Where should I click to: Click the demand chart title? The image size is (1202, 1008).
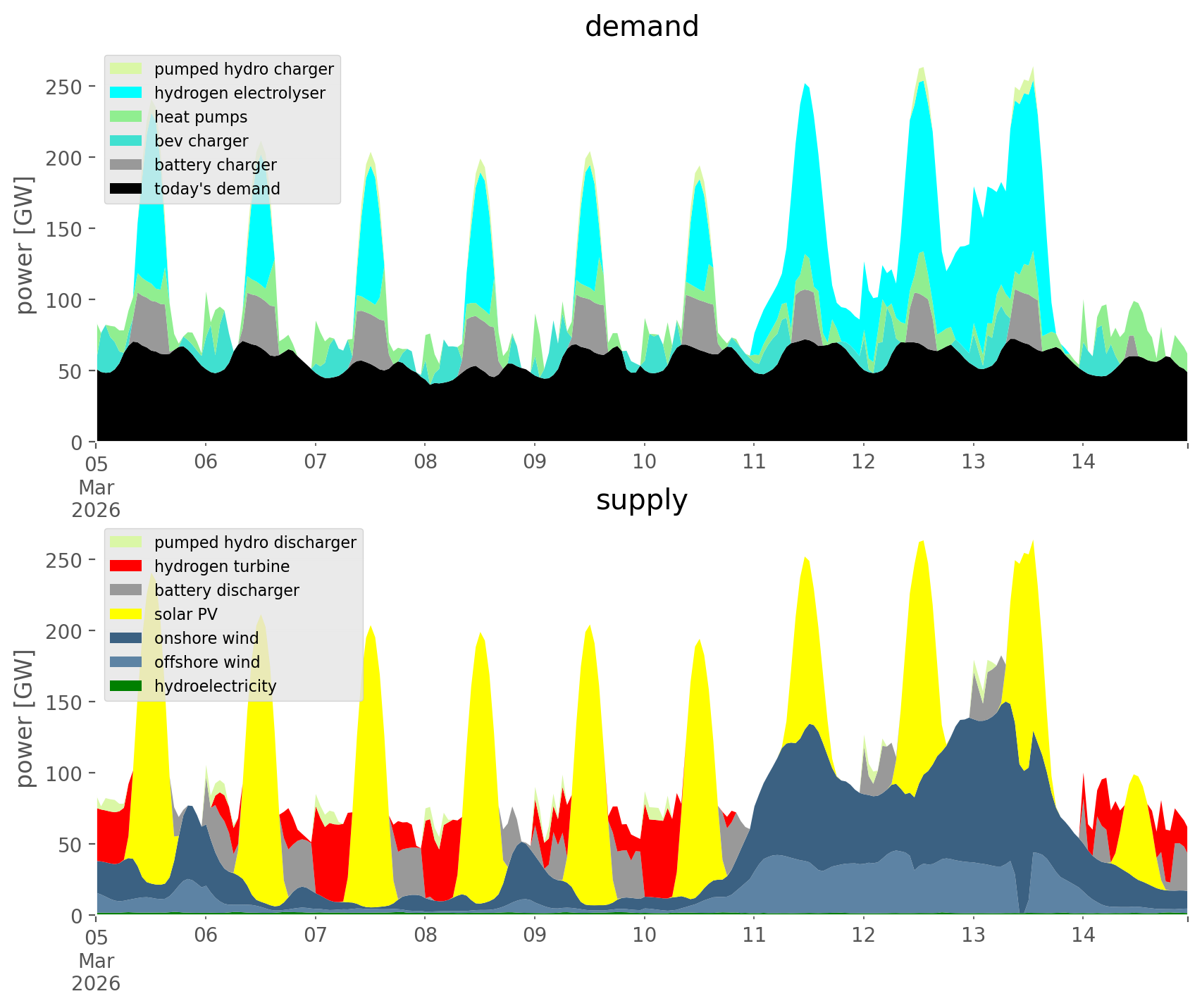(641, 27)
